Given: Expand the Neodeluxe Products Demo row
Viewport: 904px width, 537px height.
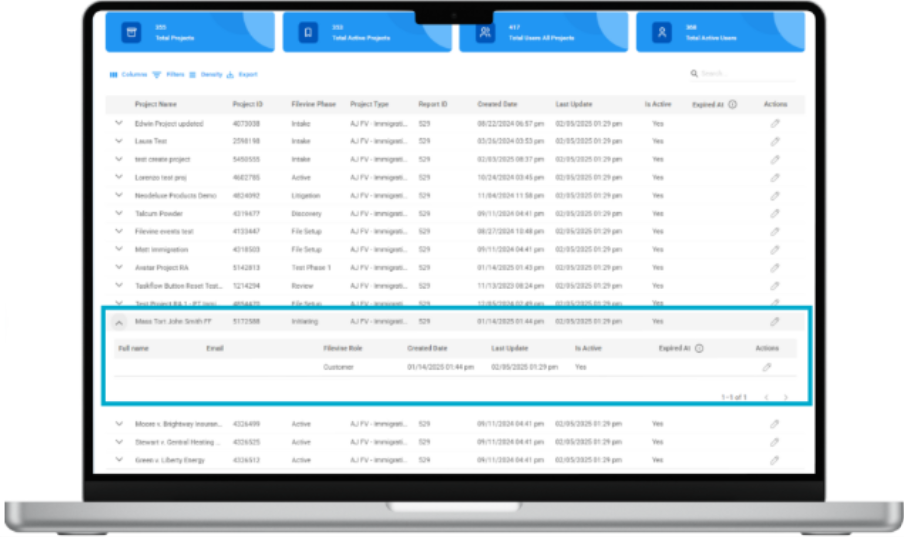Looking at the screenshot, I should [x=119, y=195].
